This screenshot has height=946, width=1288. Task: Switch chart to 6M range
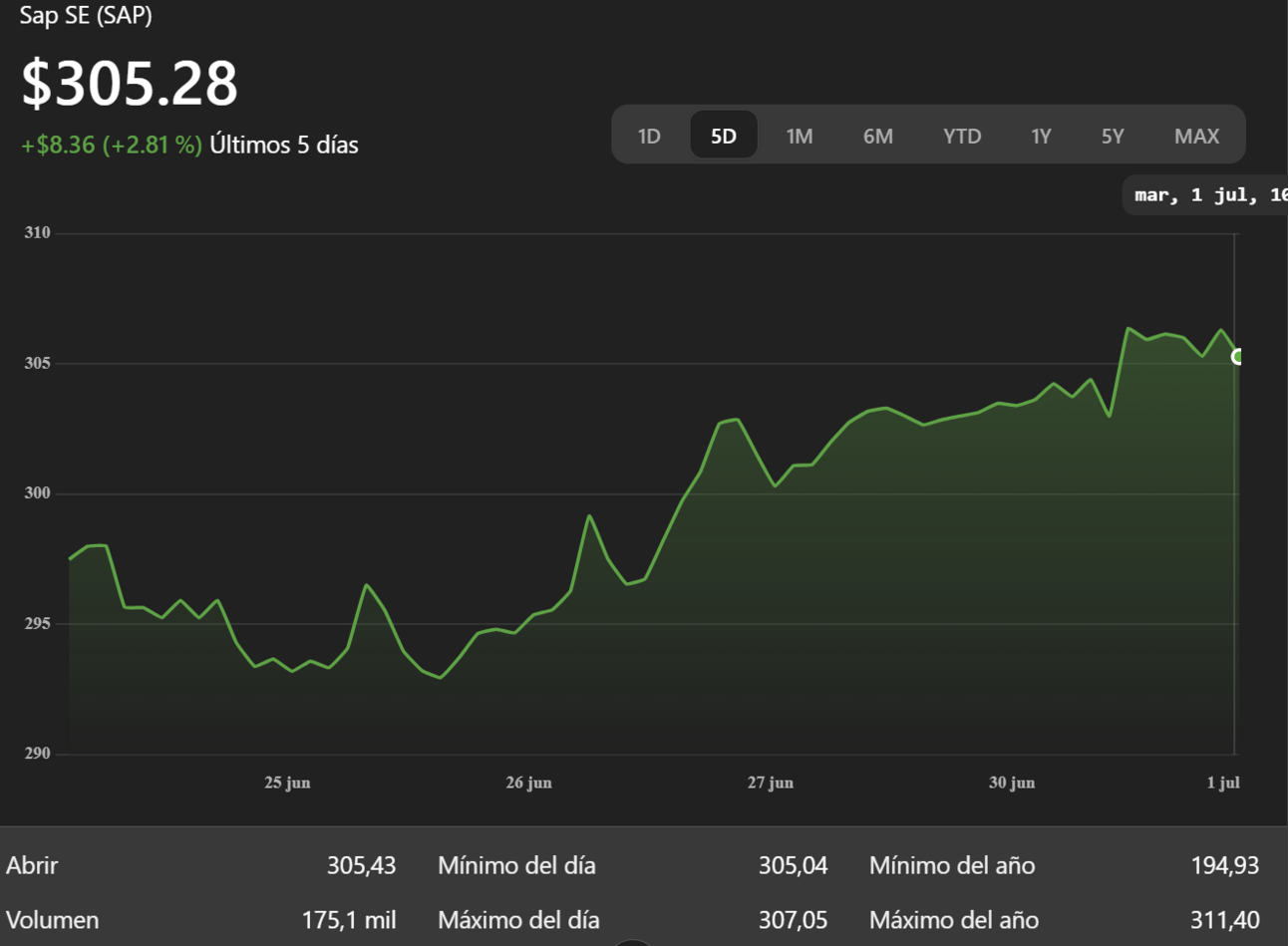pyautogui.click(x=878, y=136)
